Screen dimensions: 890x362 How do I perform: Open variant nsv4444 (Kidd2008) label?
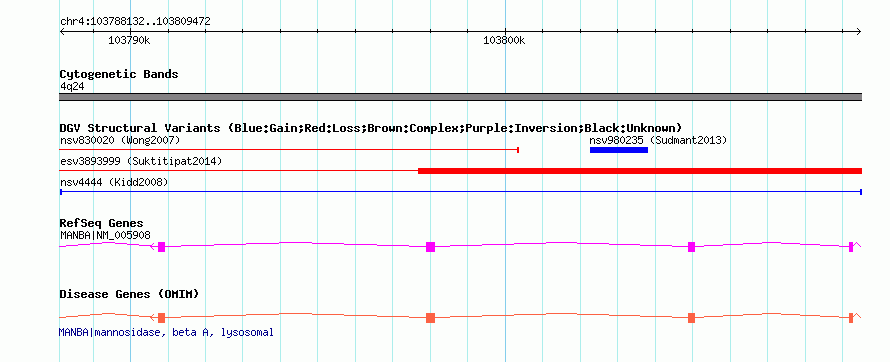click(x=114, y=182)
